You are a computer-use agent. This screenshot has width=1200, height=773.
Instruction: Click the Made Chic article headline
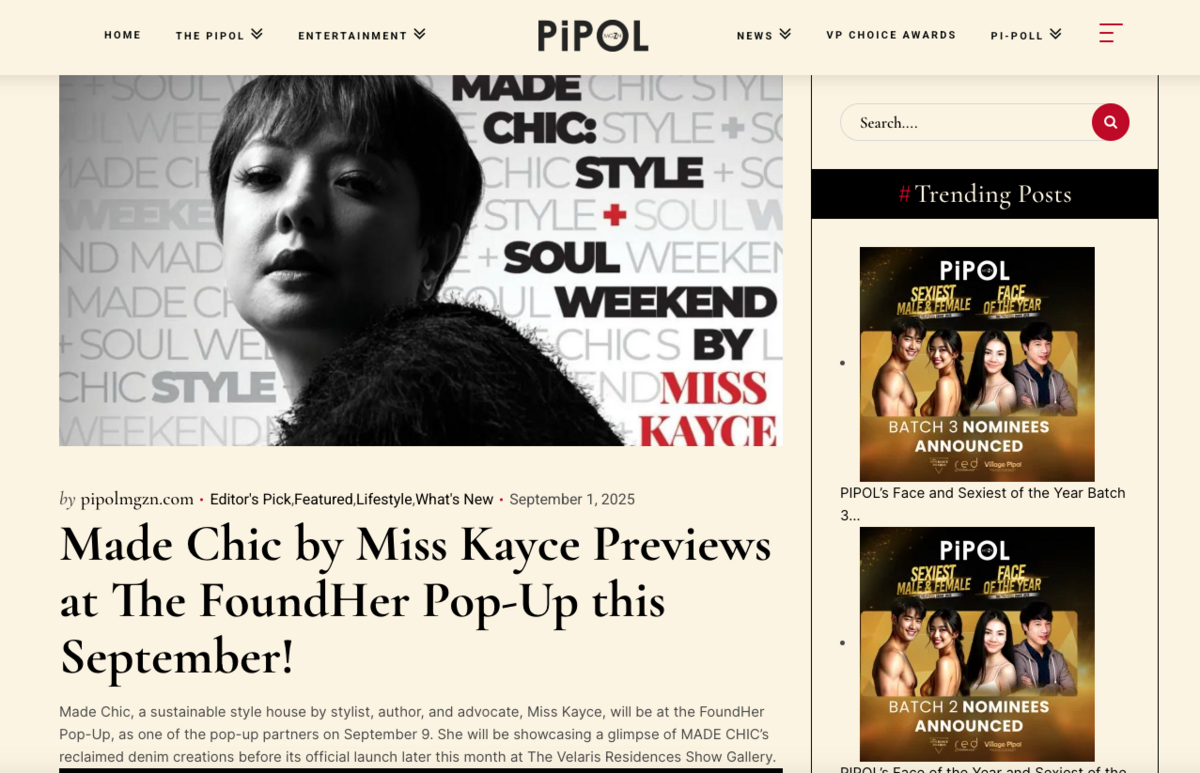(x=415, y=600)
